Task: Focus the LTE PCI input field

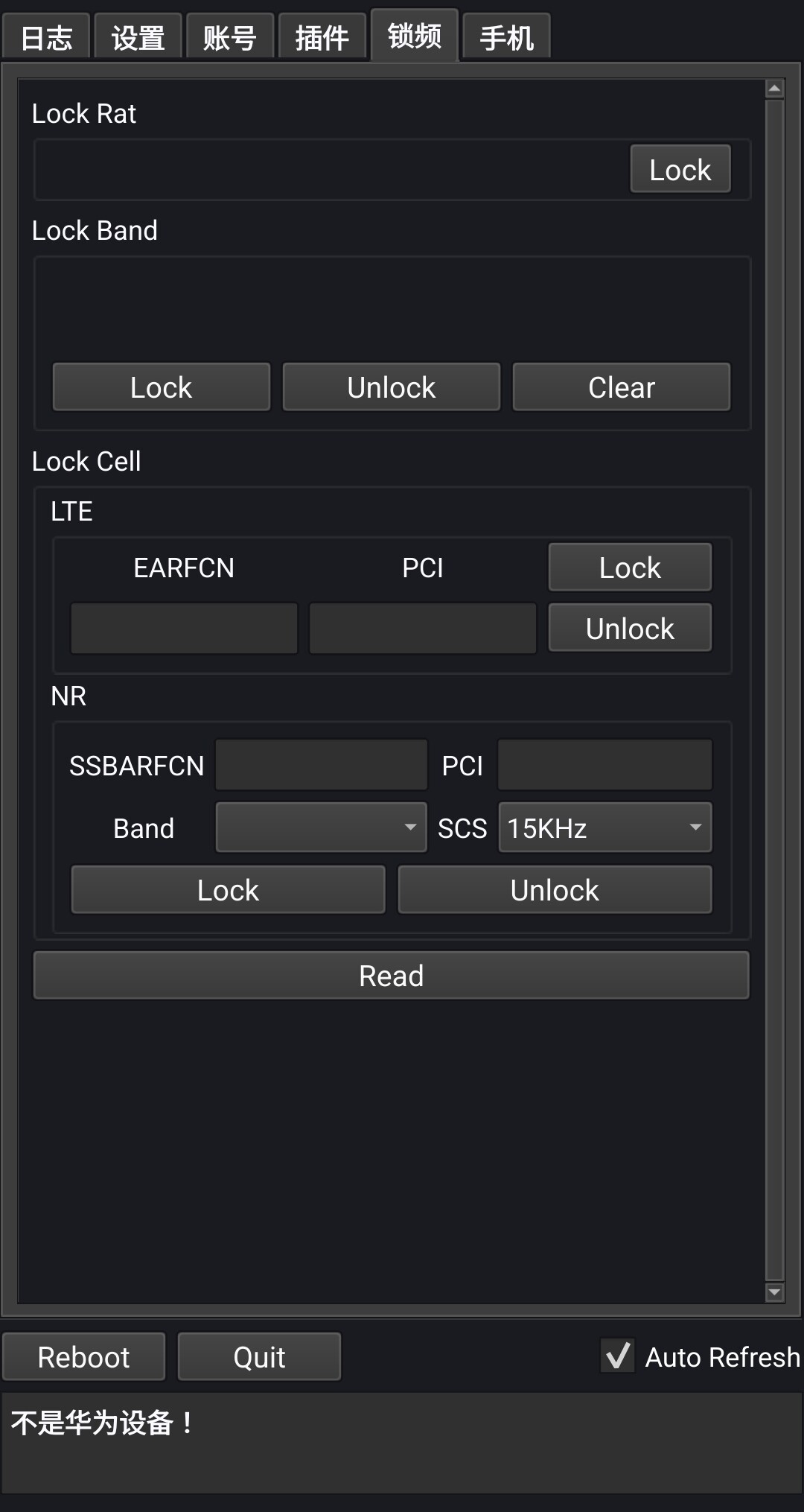Action: (x=422, y=629)
